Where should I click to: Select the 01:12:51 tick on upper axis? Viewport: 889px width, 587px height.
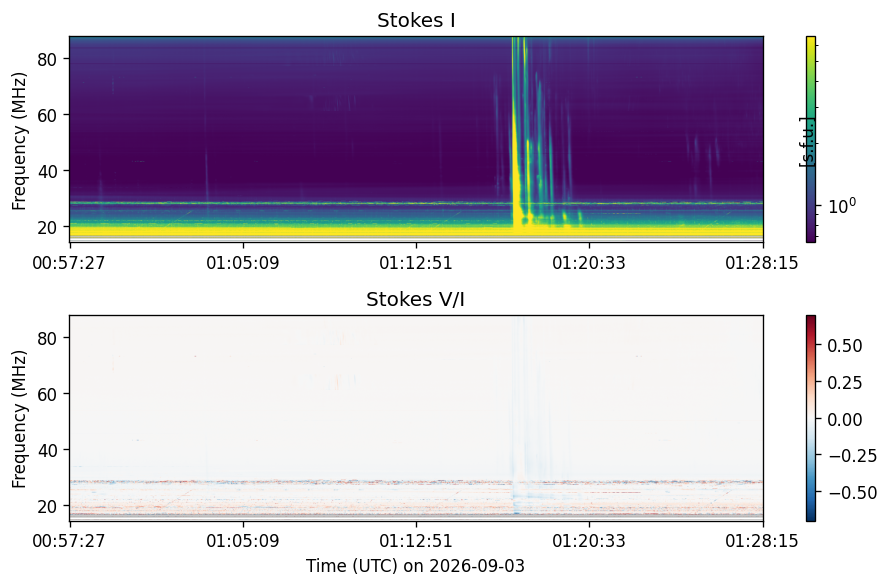[x=416, y=263]
